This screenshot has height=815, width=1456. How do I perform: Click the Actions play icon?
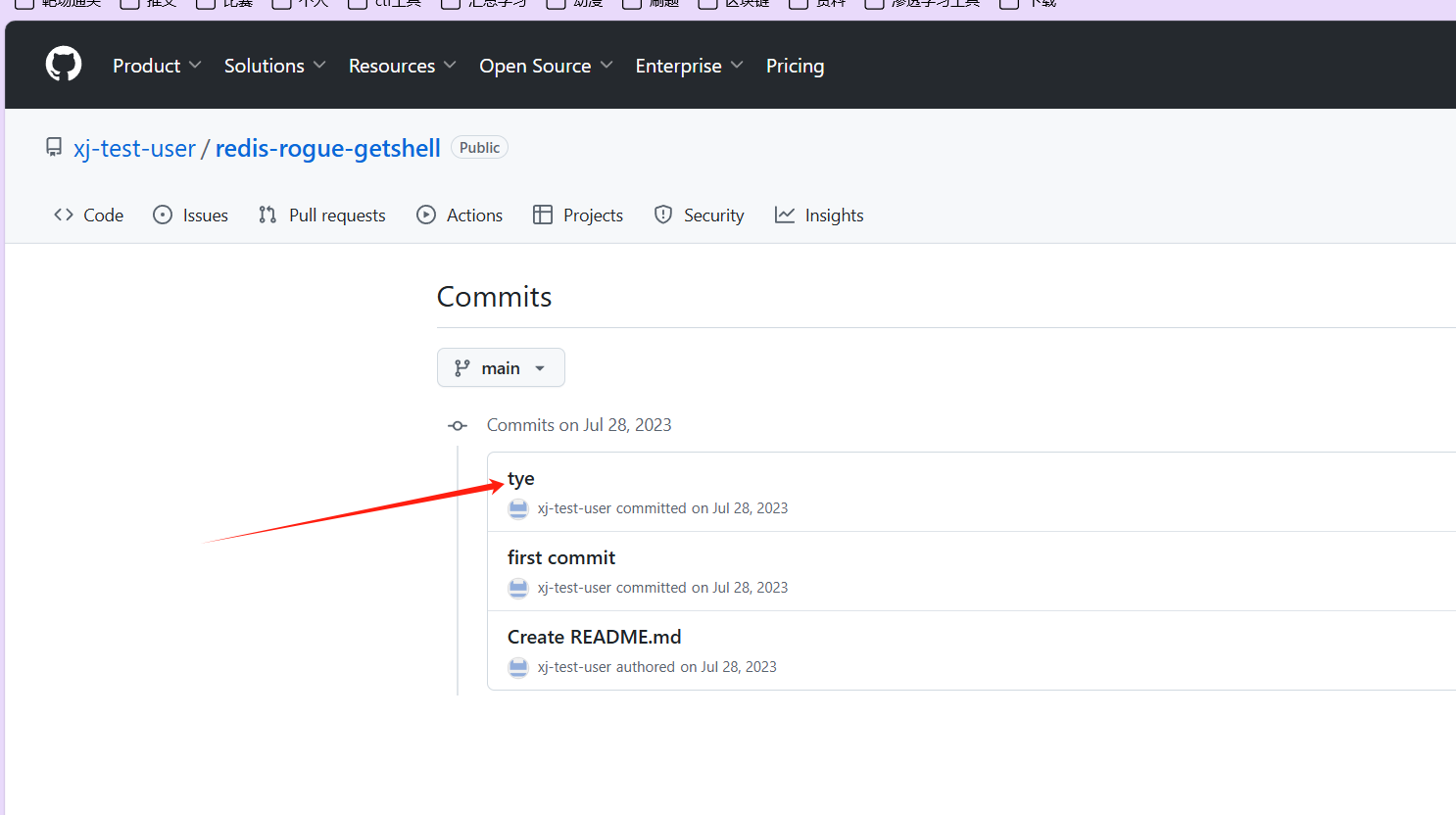tap(426, 215)
